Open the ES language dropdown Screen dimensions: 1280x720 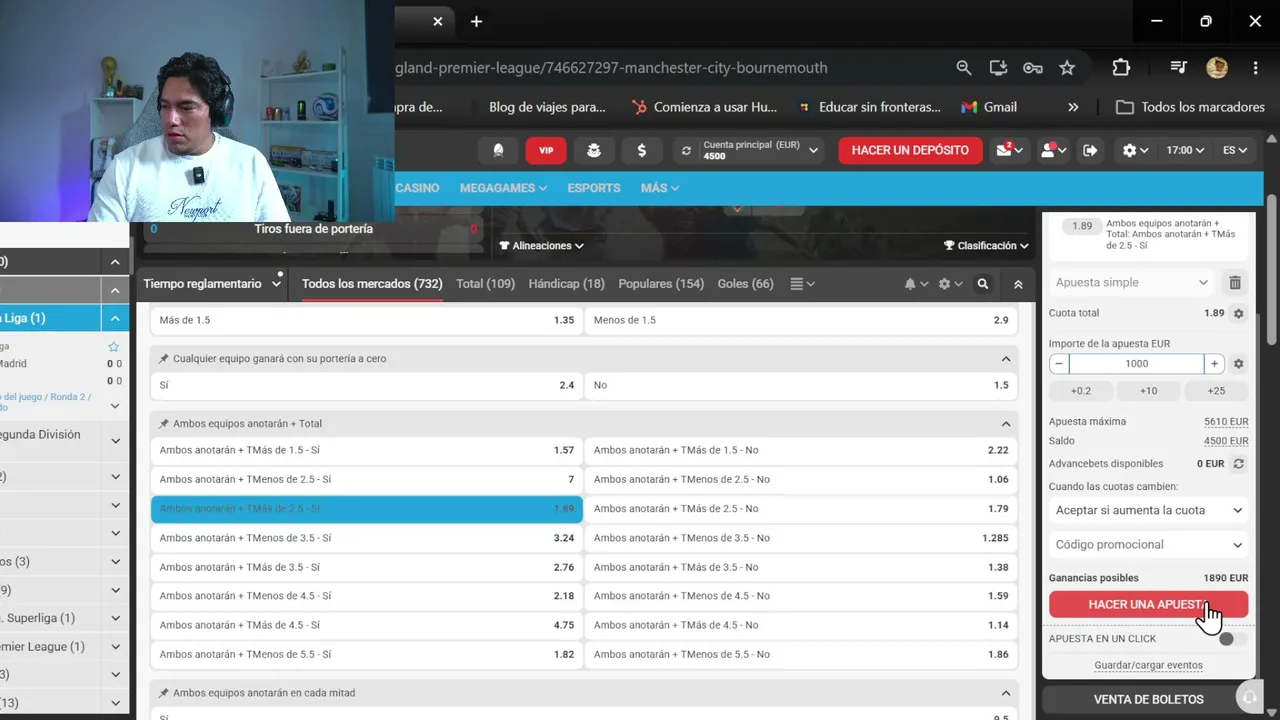(1235, 150)
